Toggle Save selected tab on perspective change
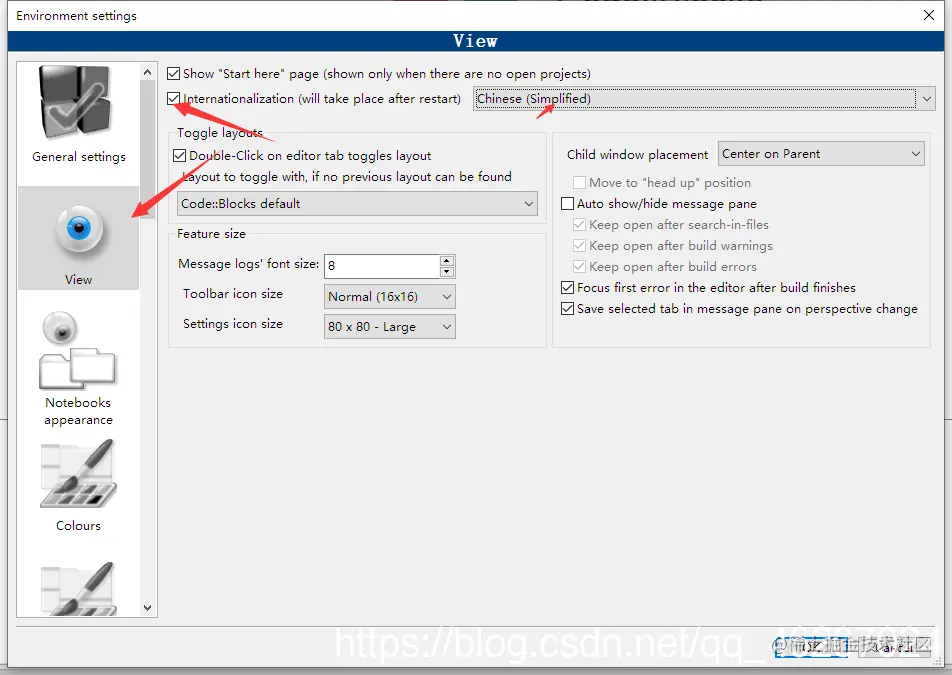This screenshot has height=675, width=952. [x=568, y=308]
